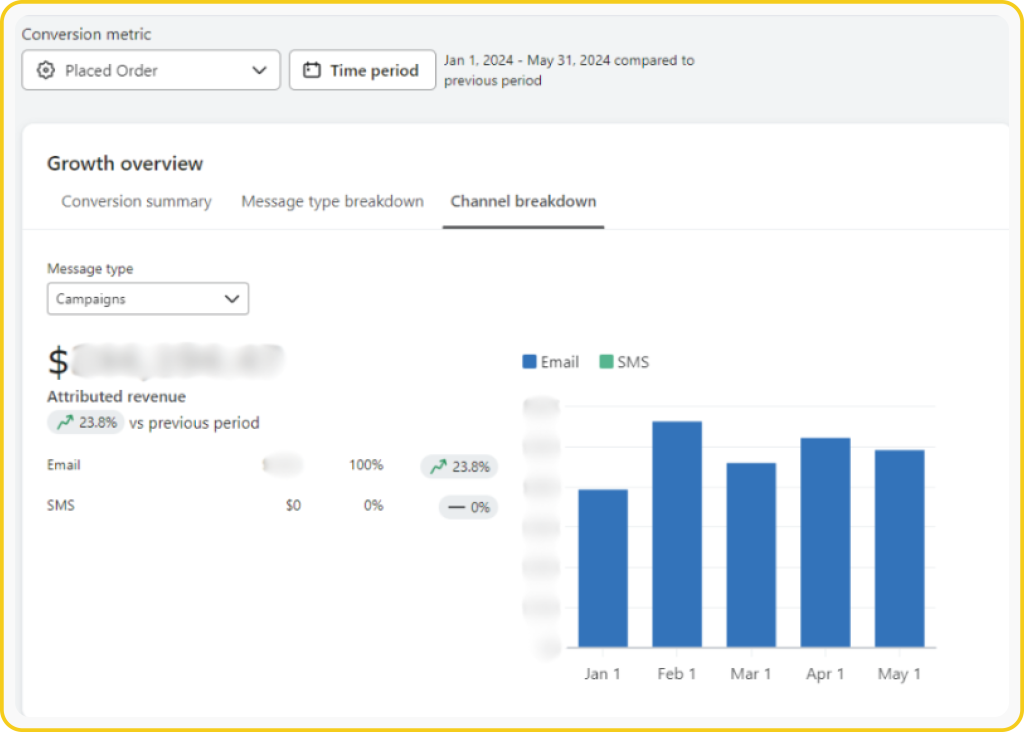Image resolution: width=1024 pixels, height=732 pixels.
Task: Select the Channel breakdown tab
Action: point(523,202)
